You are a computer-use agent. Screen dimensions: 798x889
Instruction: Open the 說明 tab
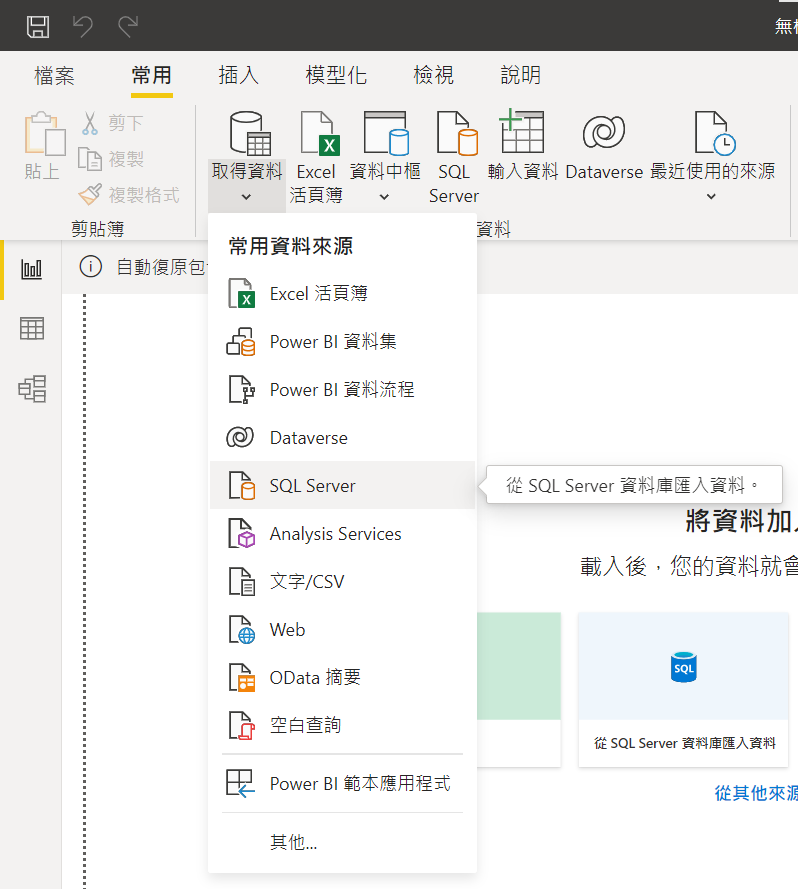[520, 75]
